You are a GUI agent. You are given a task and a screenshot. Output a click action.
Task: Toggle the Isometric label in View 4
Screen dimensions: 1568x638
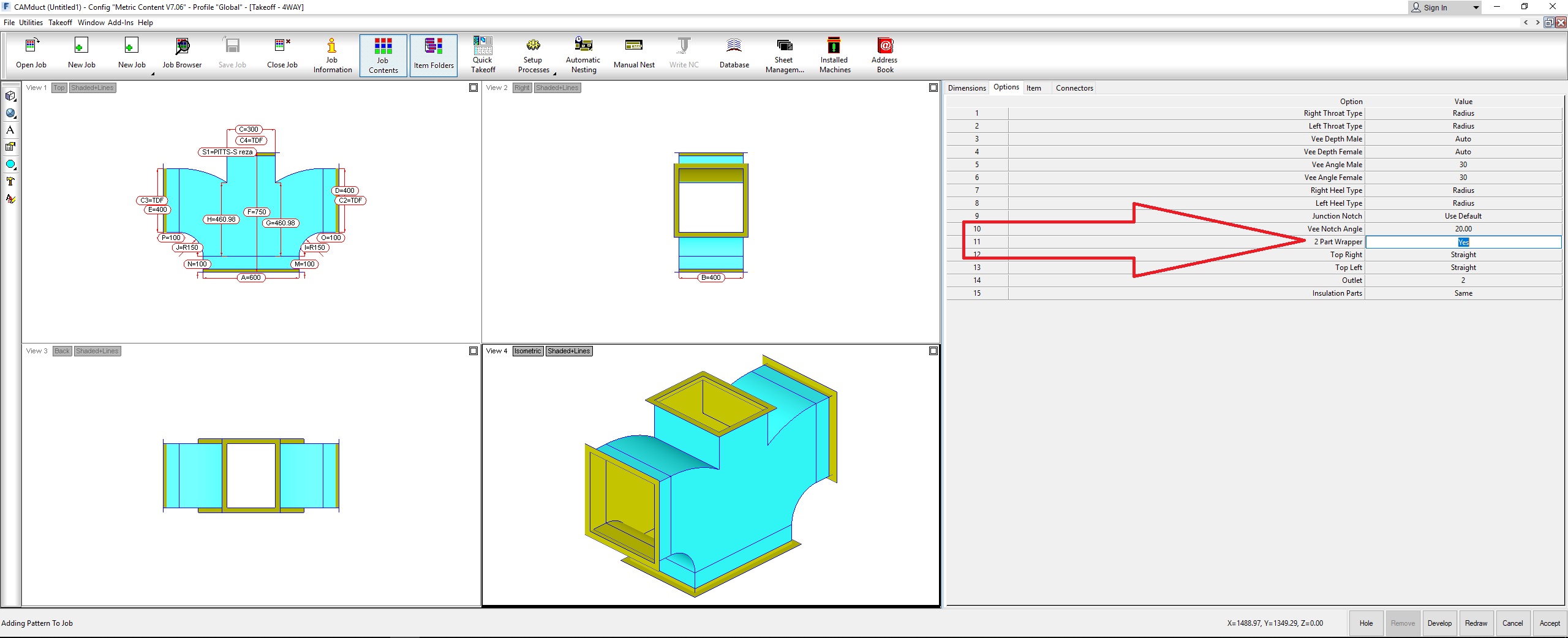[x=527, y=351]
